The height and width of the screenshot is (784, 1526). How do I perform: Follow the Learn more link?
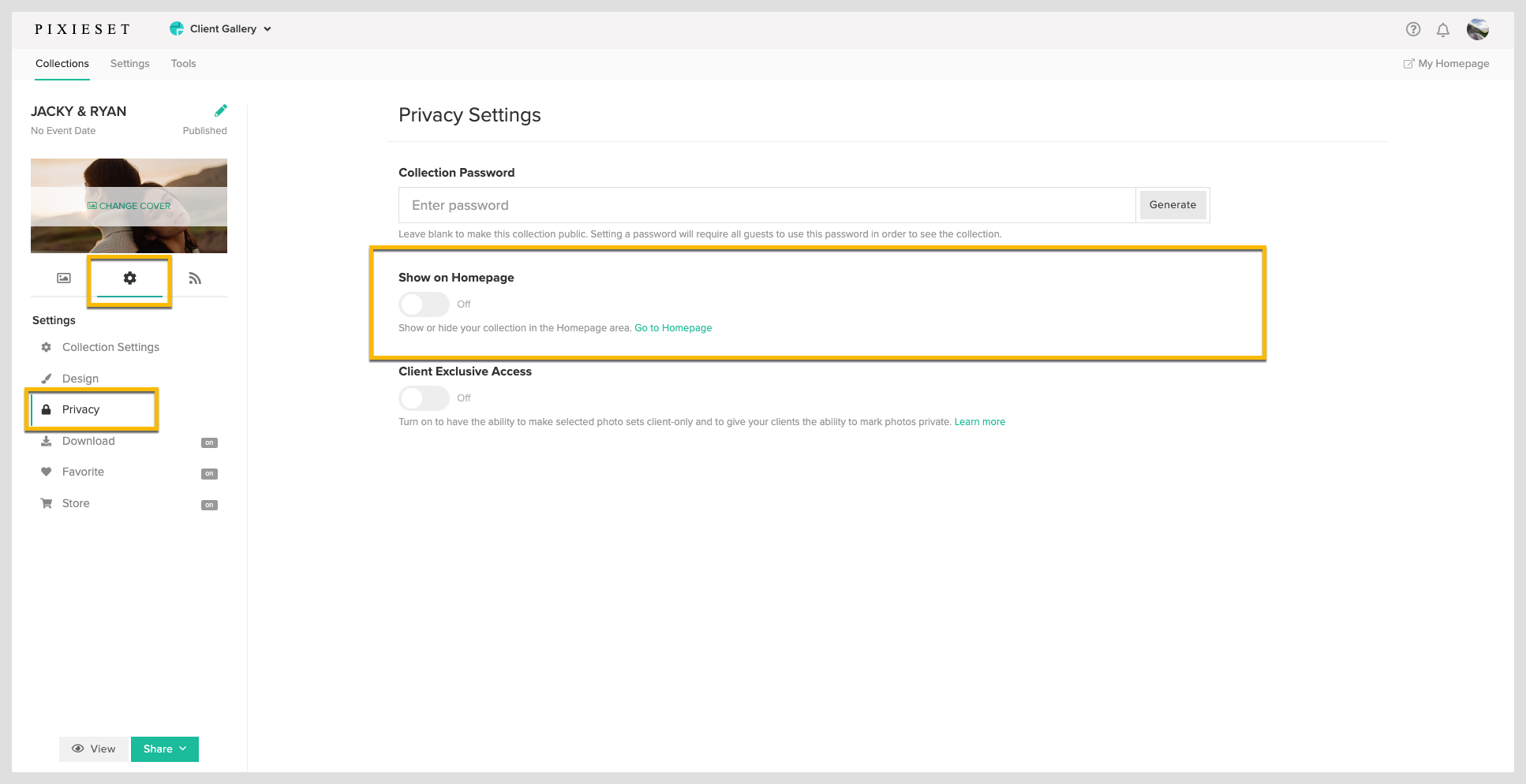click(980, 422)
